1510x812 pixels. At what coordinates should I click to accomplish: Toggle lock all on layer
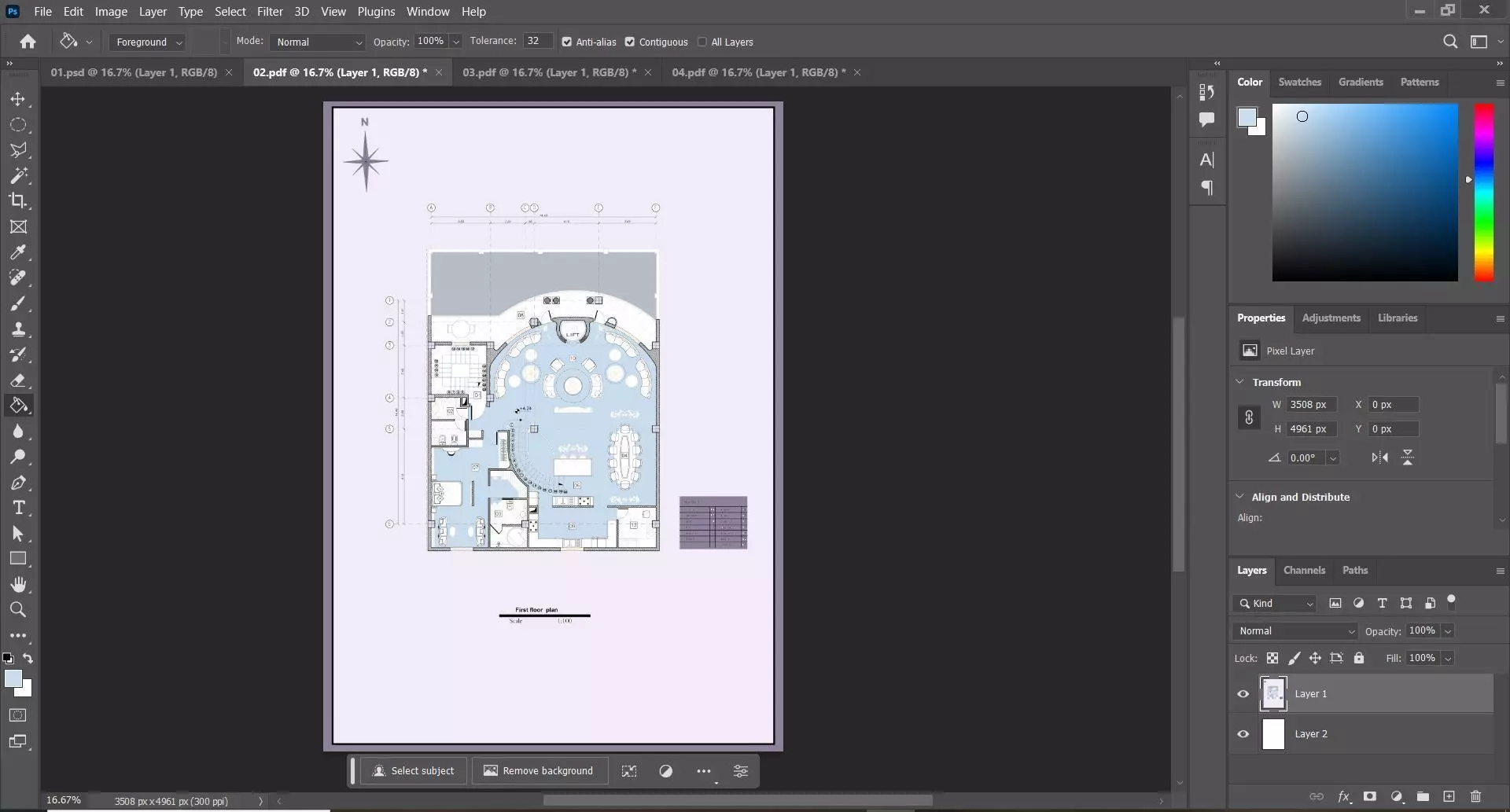pos(1358,658)
